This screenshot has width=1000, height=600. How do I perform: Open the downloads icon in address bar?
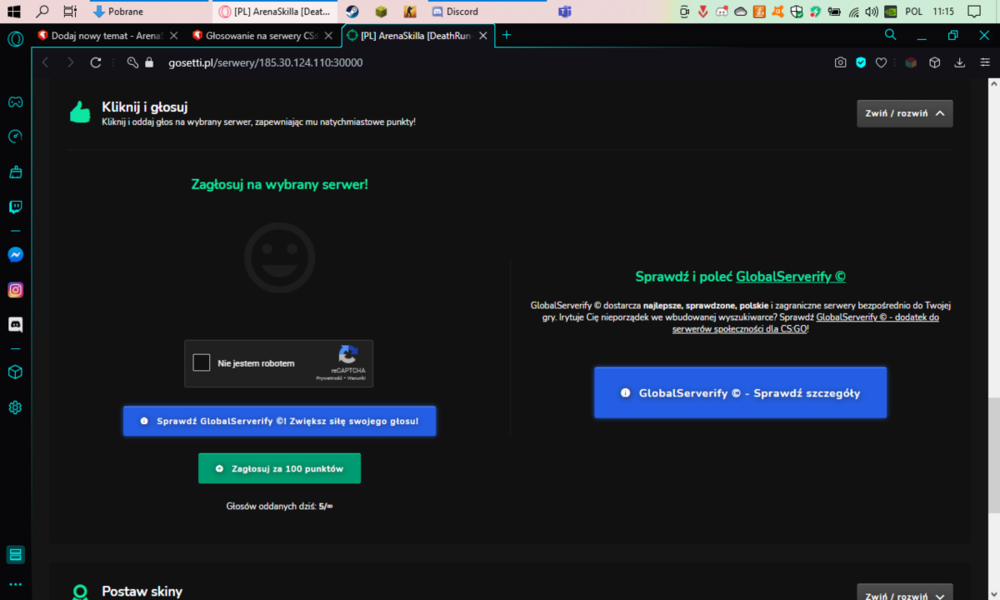click(959, 62)
